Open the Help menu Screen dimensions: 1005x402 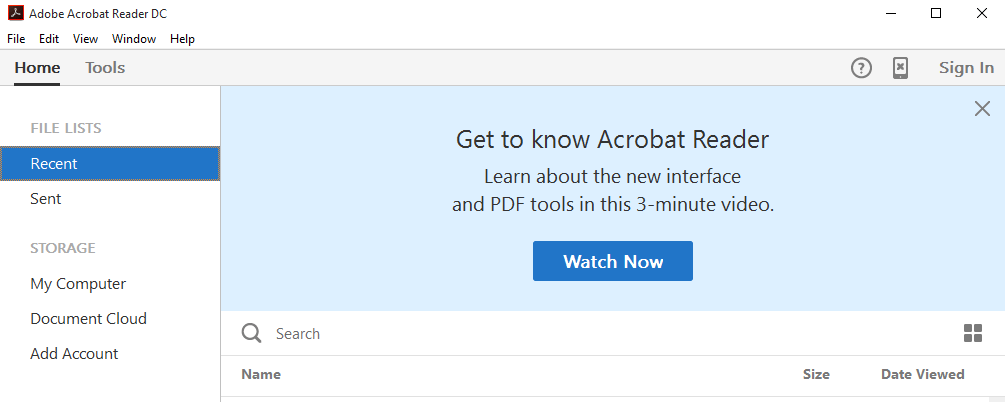pos(182,39)
